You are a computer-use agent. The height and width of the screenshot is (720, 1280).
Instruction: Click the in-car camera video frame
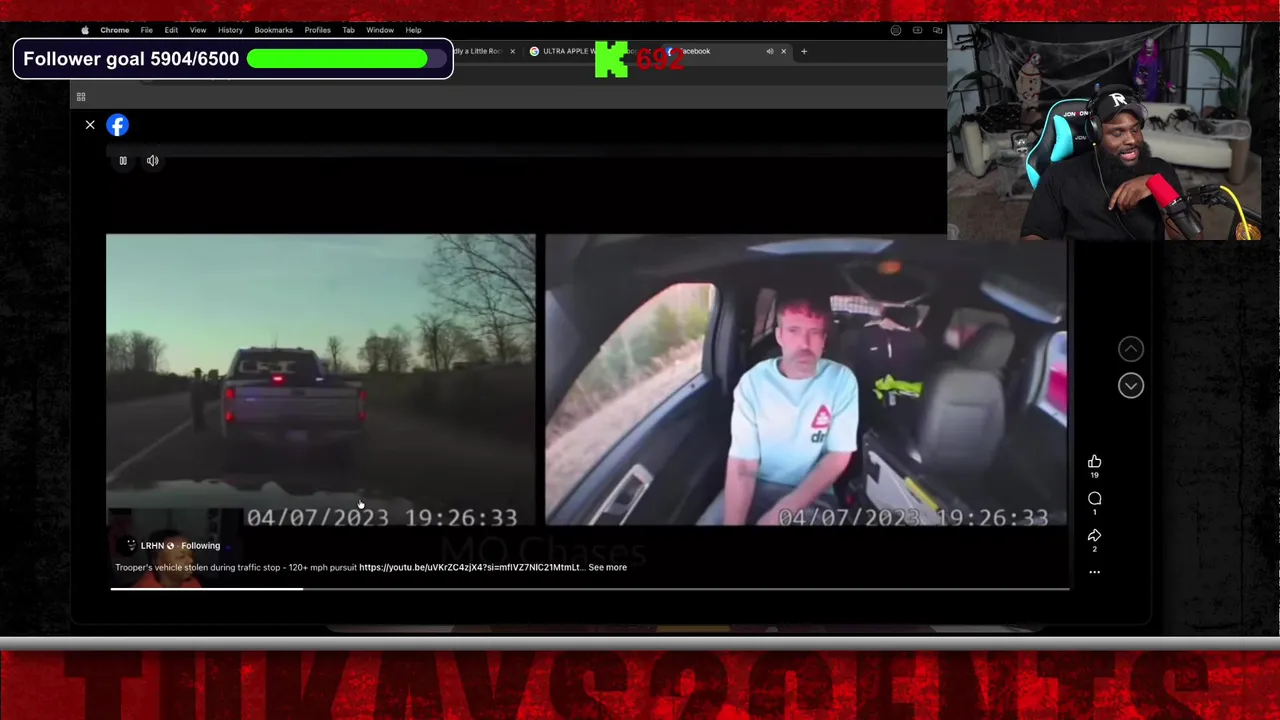(x=806, y=380)
